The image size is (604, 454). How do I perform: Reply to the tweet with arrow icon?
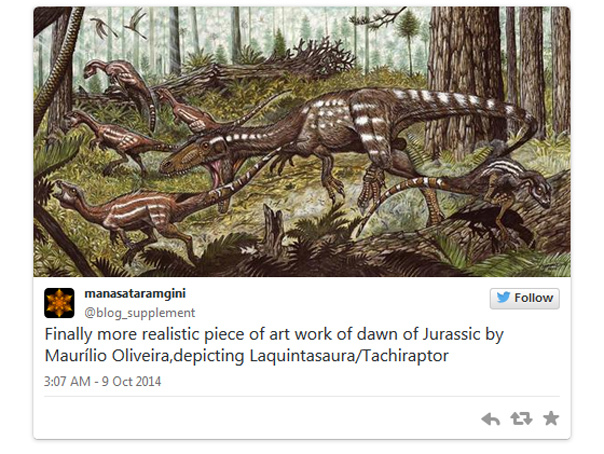(490, 419)
